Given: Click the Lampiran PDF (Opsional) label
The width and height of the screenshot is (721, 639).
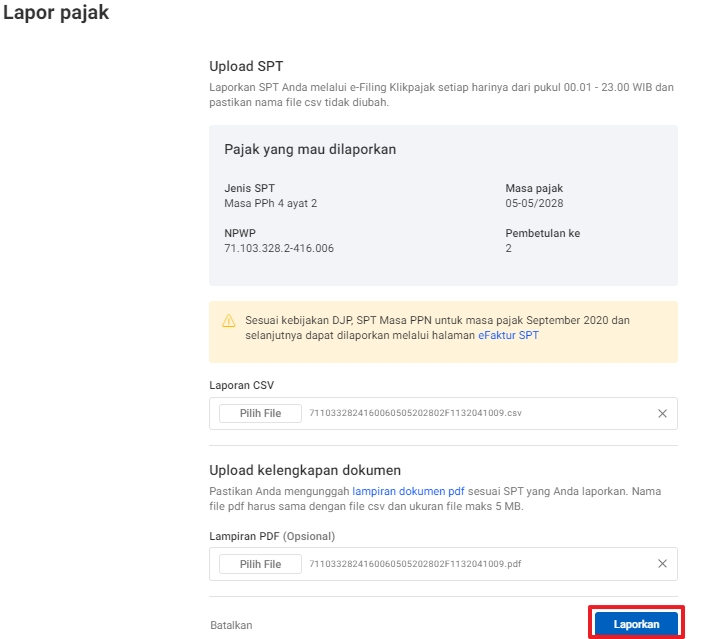Looking at the screenshot, I should pyautogui.click(x=271, y=536).
